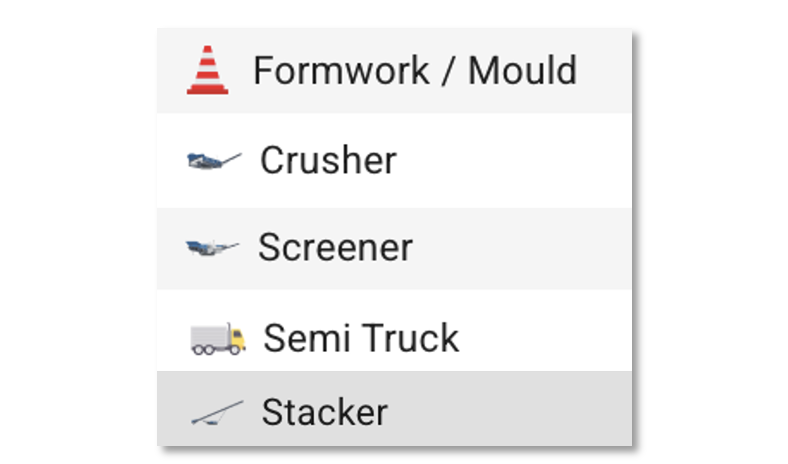788x464 pixels.
Task: Select the highlighted Stacker text label
Action: coord(324,412)
